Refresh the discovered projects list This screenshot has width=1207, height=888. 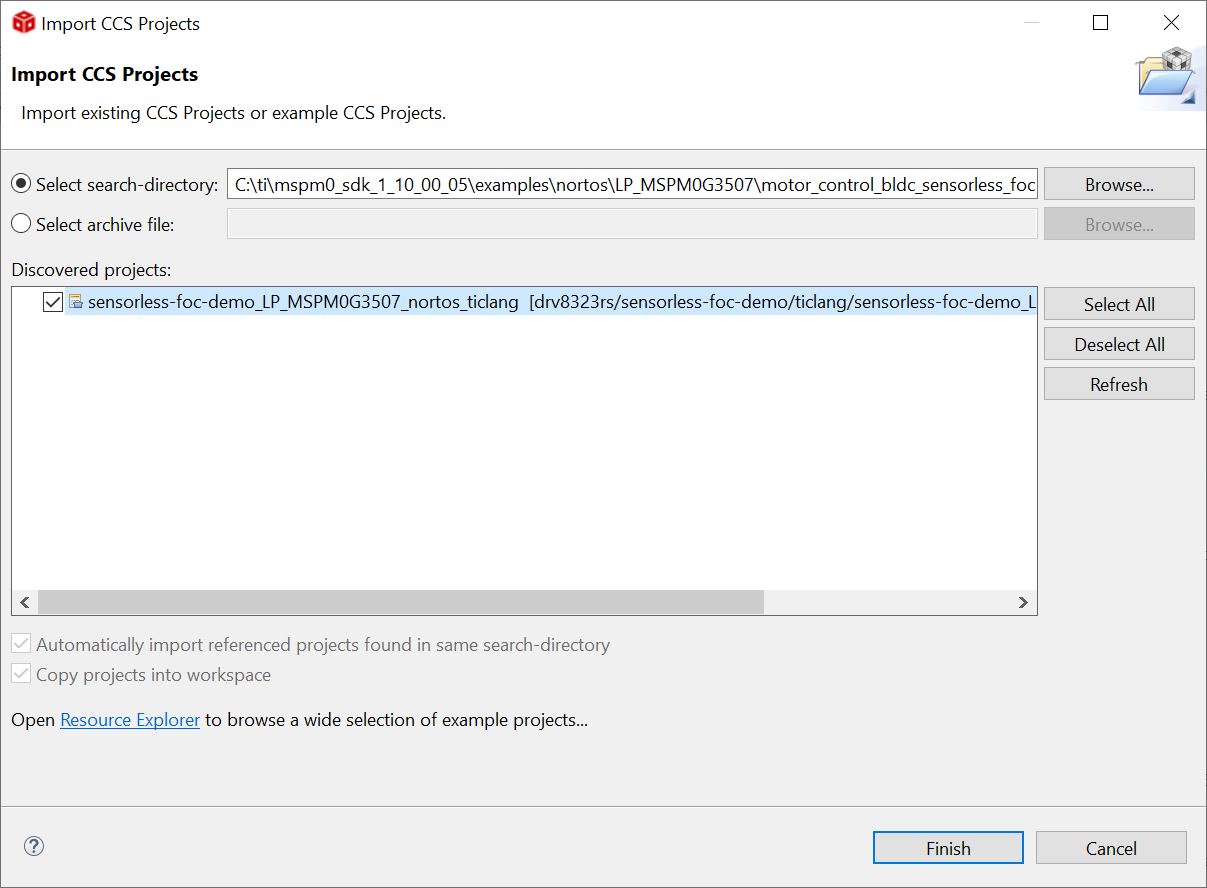coord(1118,384)
